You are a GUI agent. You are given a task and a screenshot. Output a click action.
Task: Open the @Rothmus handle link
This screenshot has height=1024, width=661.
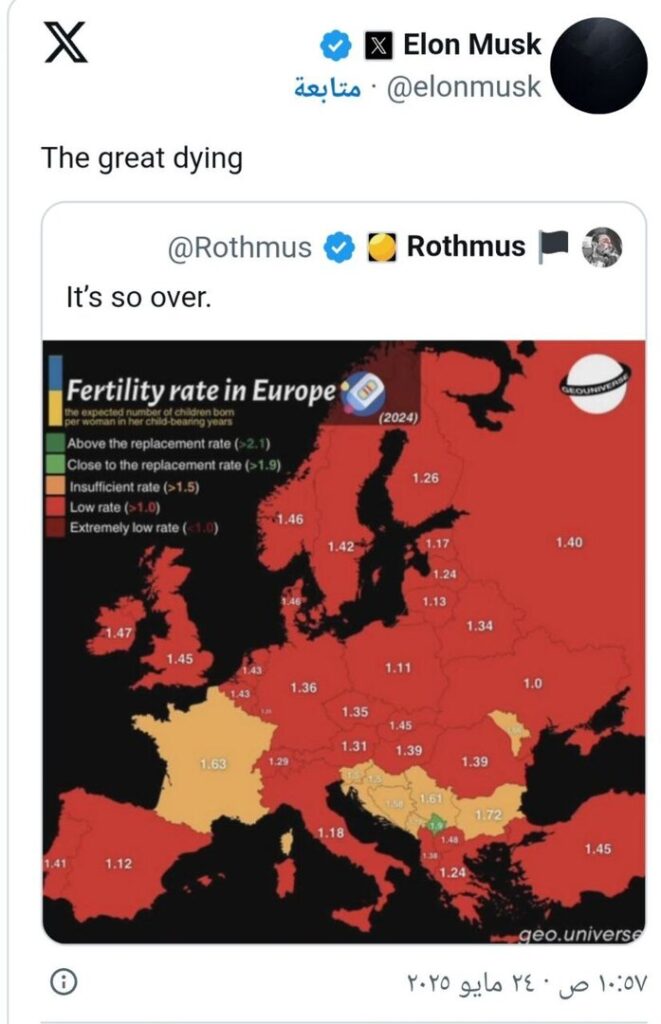pos(240,248)
